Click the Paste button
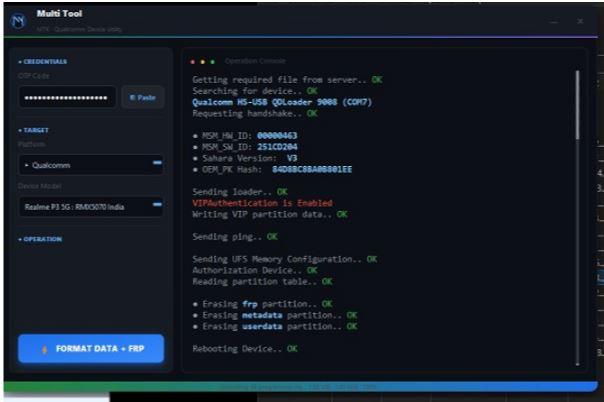Screen dimensions: 604x402 tap(143, 97)
